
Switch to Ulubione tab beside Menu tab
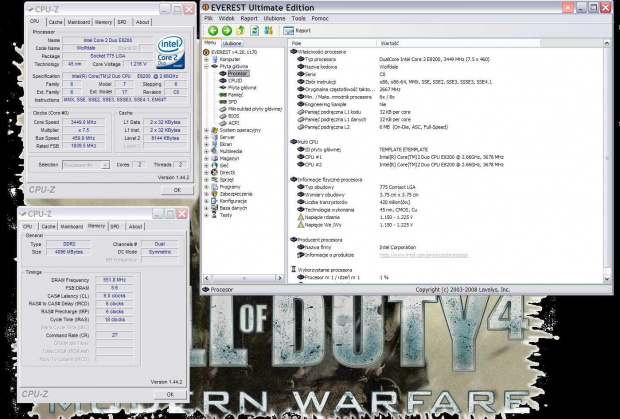232,43
